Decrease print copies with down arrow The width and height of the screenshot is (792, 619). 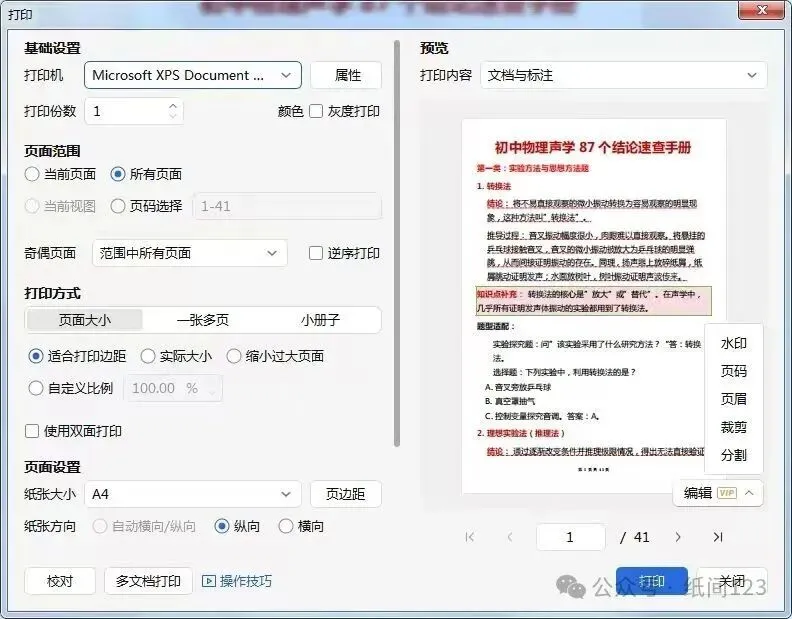[173, 116]
